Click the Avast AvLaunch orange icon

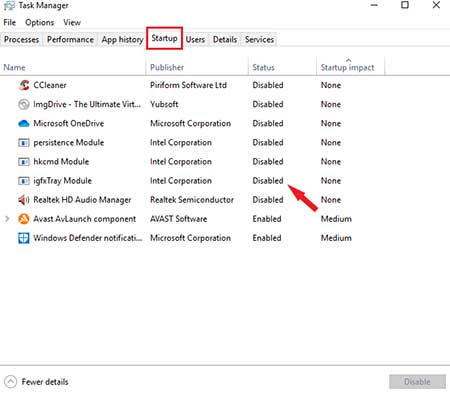[x=24, y=219]
